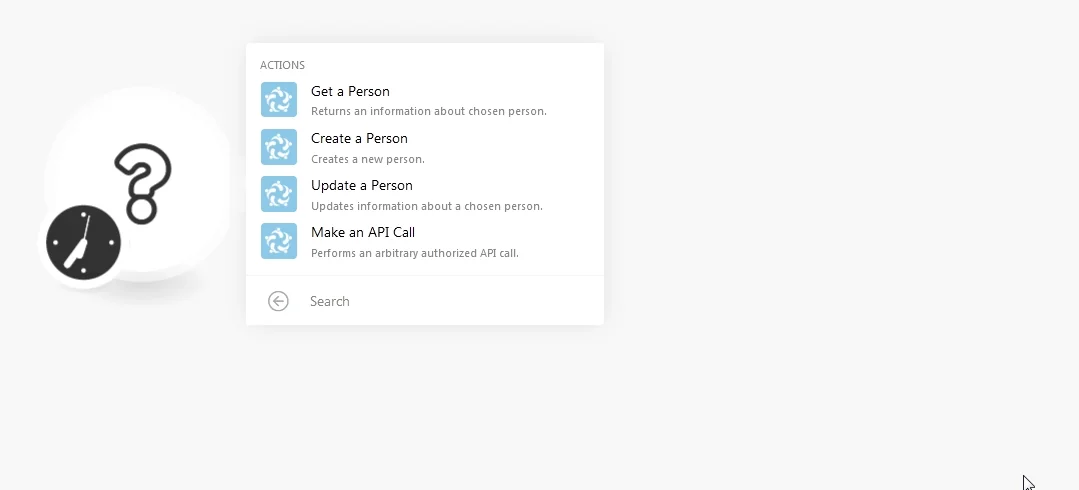Click the ACTIONS section header label
Screen dimensions: 1079x490
coord(282,65)
